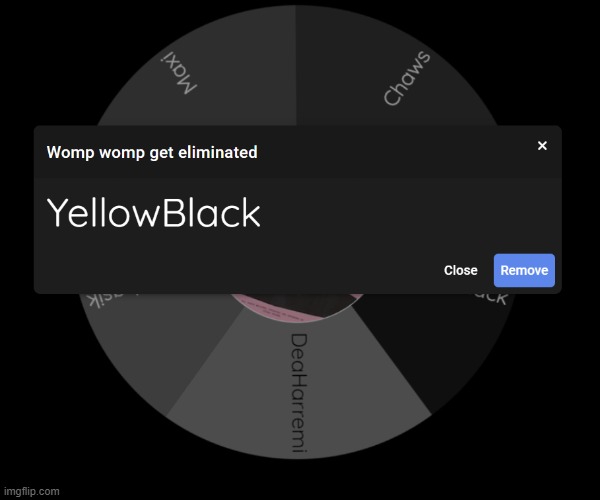Click the YellowBlack winner name text
This screenshot has width=600, height=500.
tap(154, 213)
